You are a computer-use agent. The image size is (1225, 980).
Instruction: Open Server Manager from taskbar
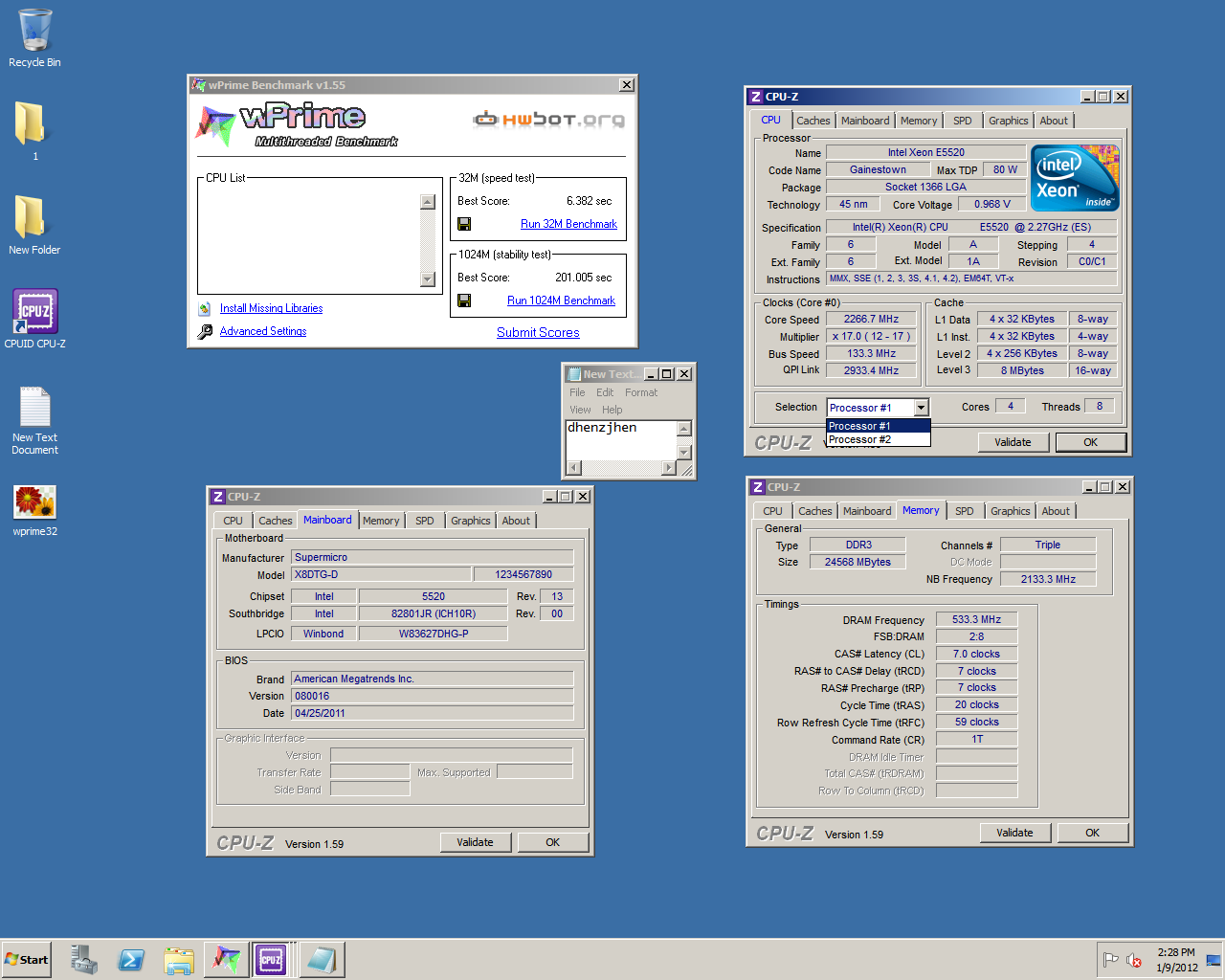[83, 960]
